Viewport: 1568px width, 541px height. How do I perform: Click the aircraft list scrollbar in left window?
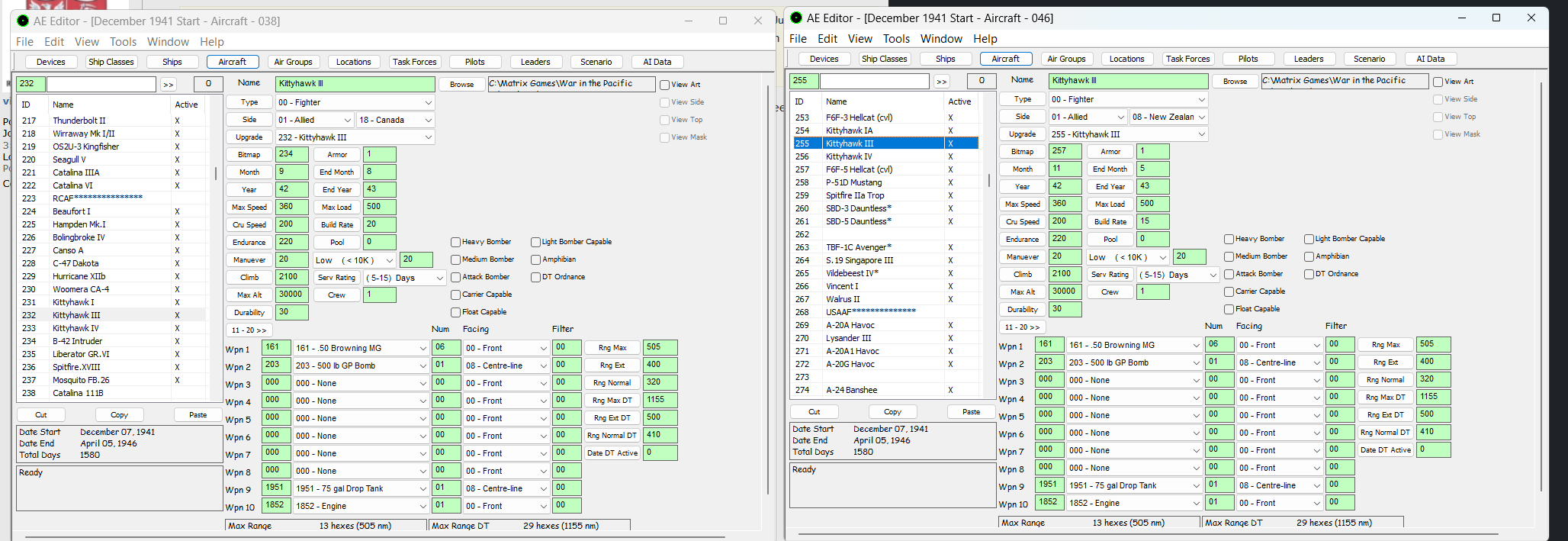click(x=215, y=173)
